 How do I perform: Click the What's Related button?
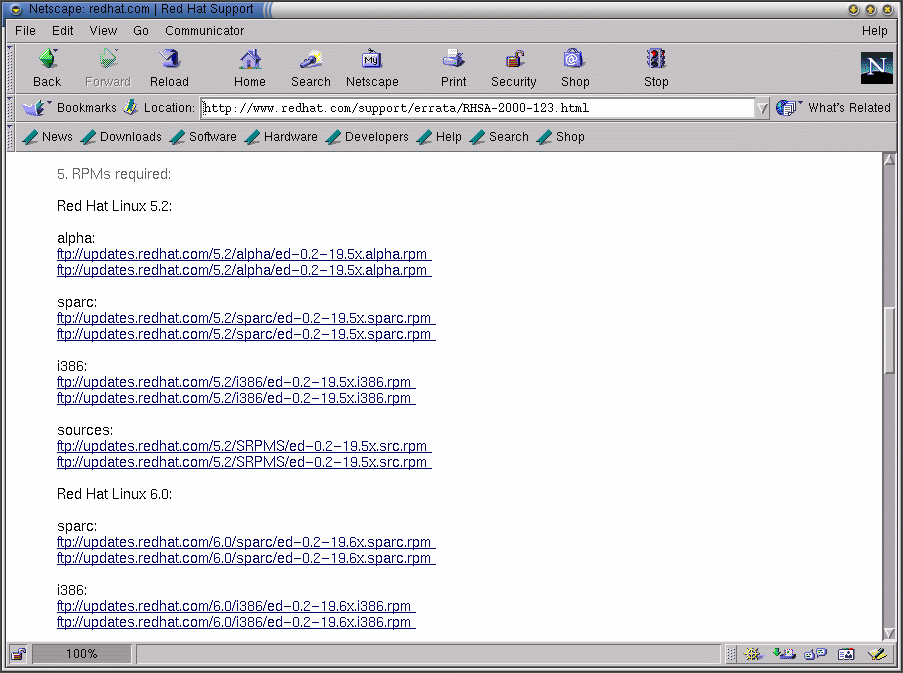pos(833,108)
